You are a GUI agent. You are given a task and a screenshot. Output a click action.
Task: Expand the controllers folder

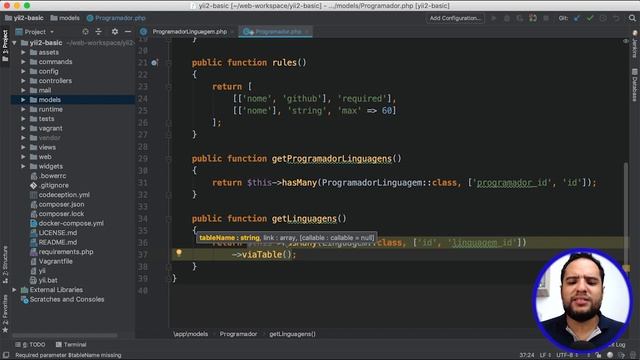coord(23,81)
